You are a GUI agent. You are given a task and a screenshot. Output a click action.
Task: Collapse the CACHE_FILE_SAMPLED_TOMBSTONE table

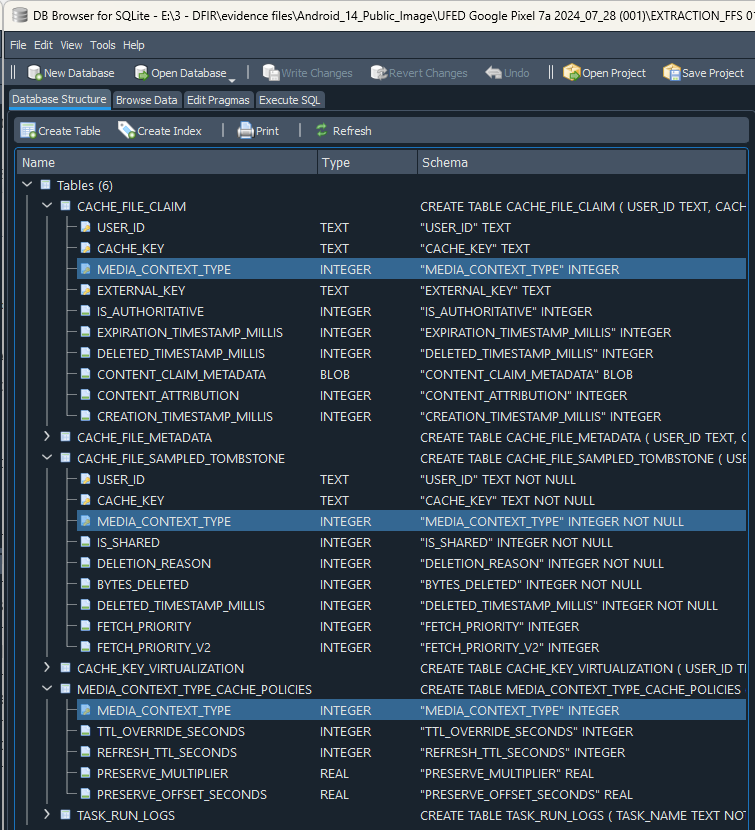click(47, 457)
